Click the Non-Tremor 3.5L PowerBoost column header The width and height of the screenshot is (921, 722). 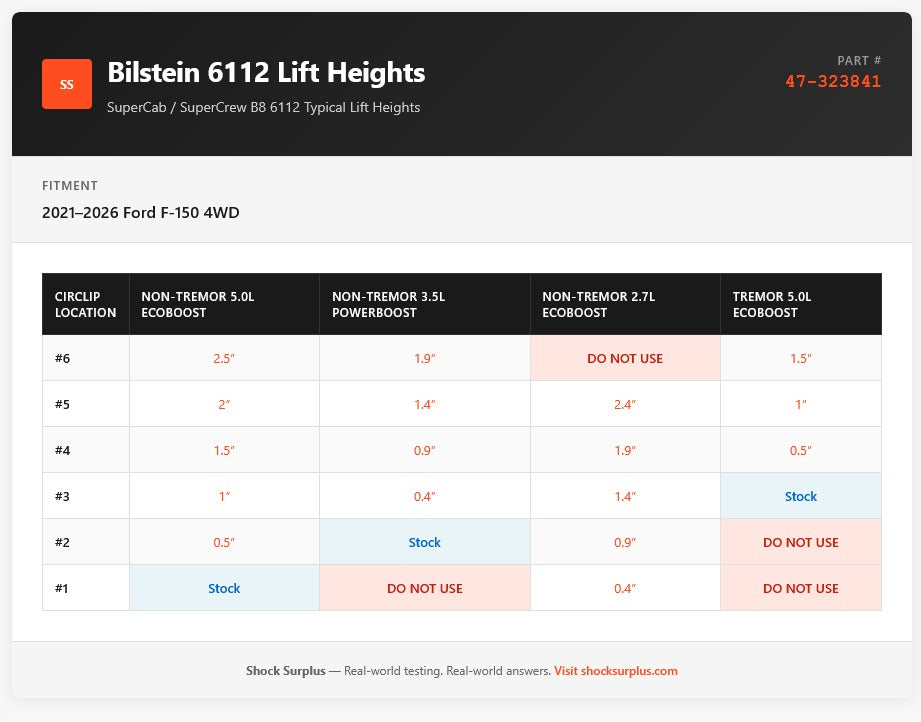point(425,304)
